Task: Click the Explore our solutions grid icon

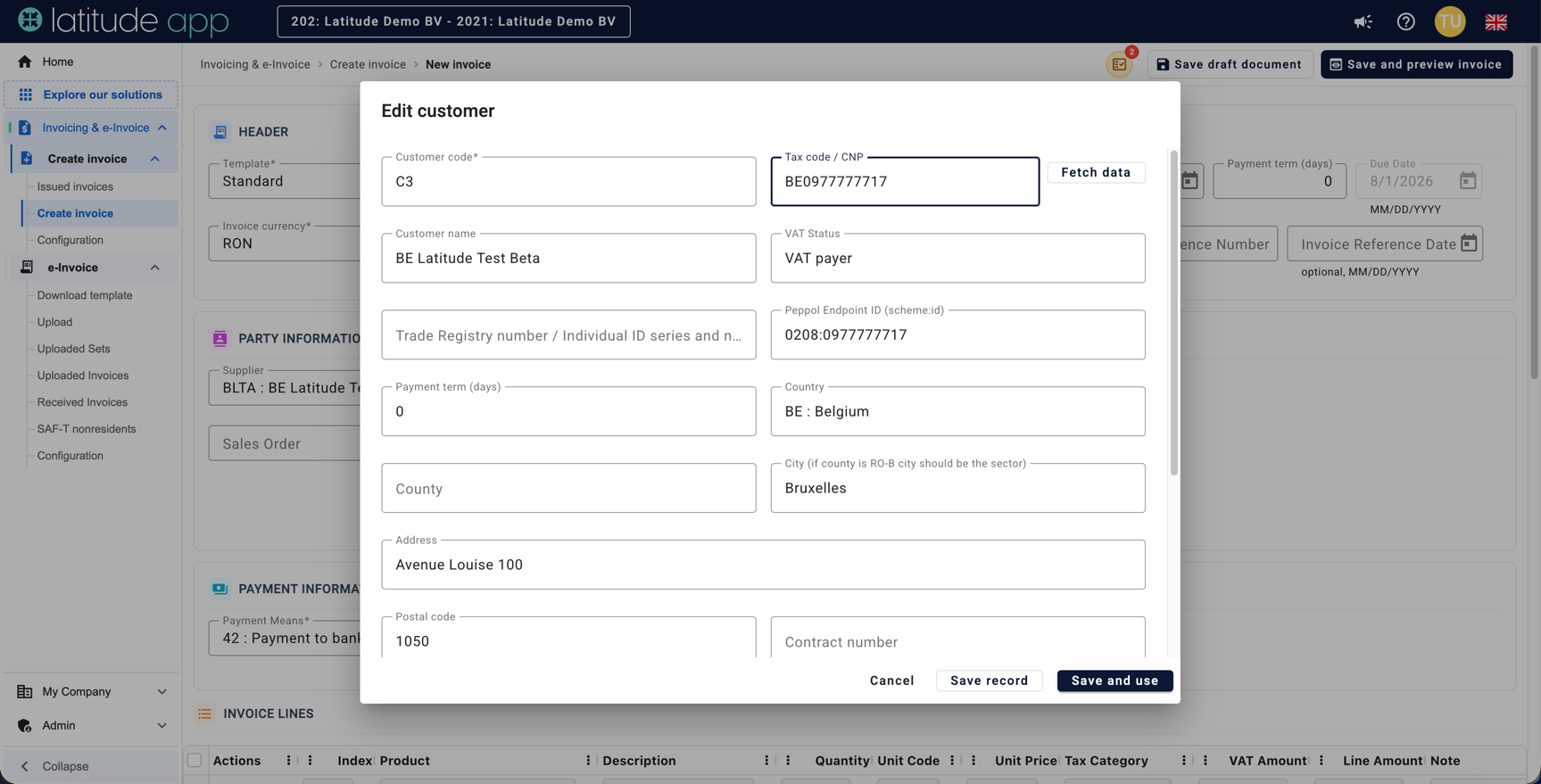Action: tap(26, 95)
